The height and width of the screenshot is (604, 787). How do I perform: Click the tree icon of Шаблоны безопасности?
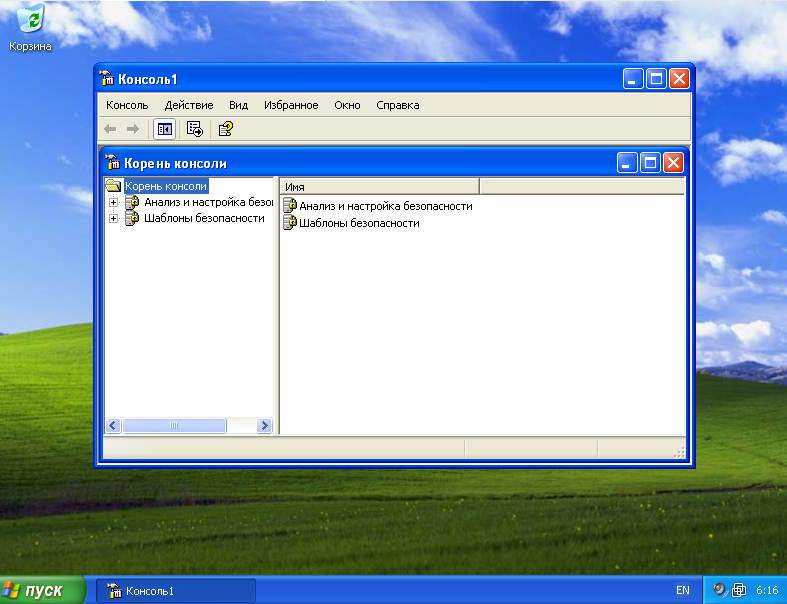tap(132, 218)
